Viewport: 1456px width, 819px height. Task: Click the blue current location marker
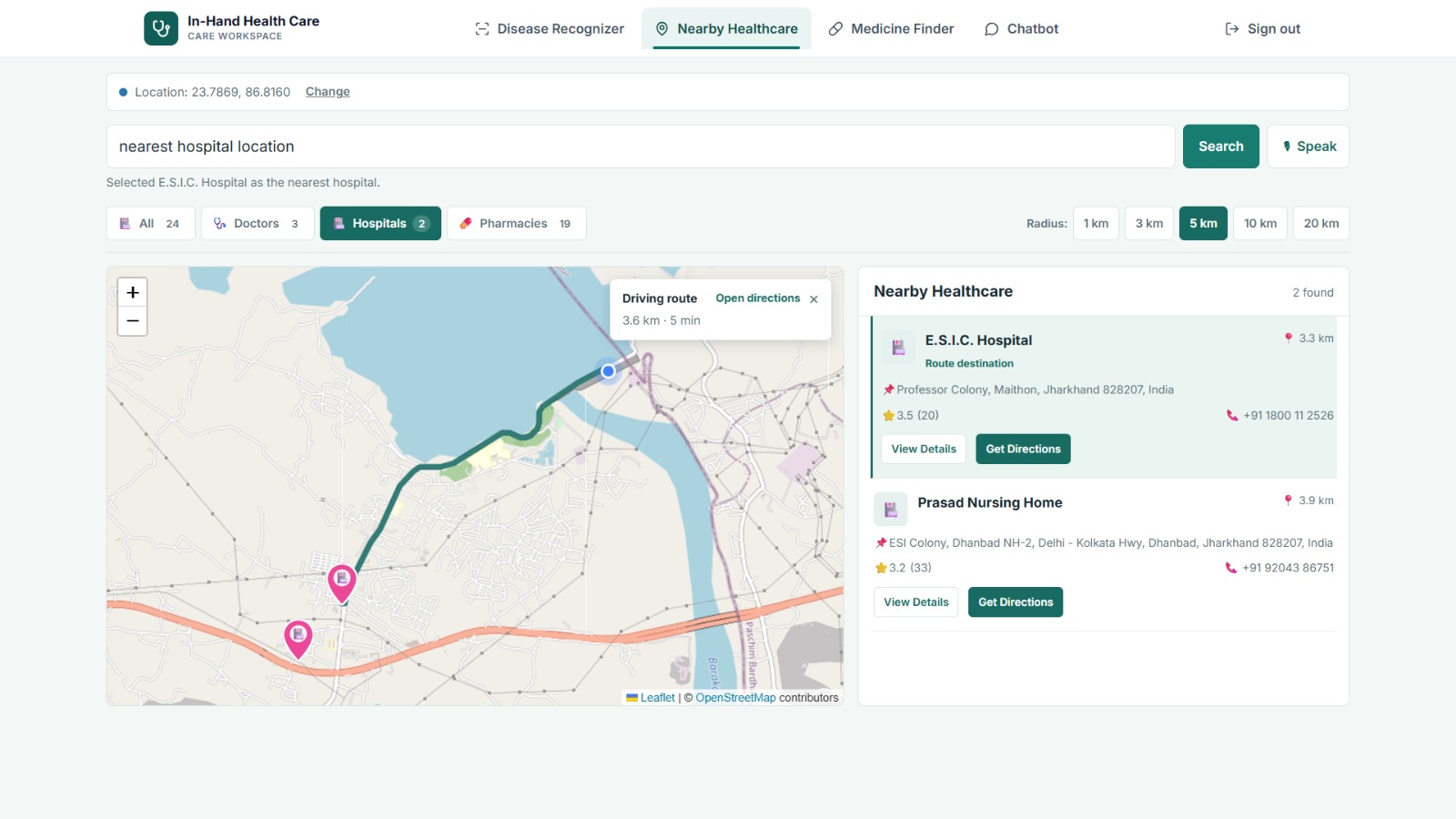(x=608, y=371)
